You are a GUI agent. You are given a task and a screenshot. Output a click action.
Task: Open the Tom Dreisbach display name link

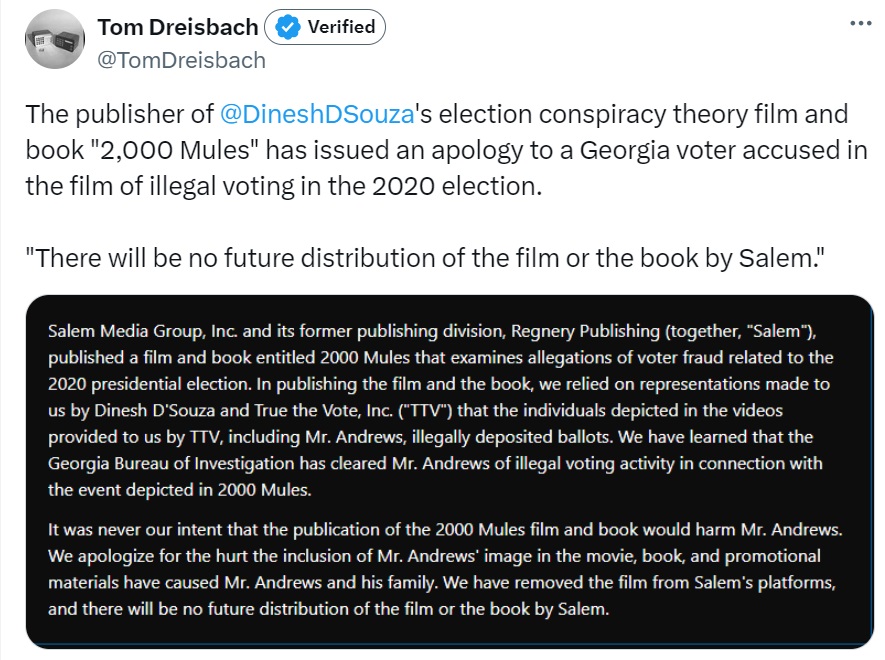(178, 27)
